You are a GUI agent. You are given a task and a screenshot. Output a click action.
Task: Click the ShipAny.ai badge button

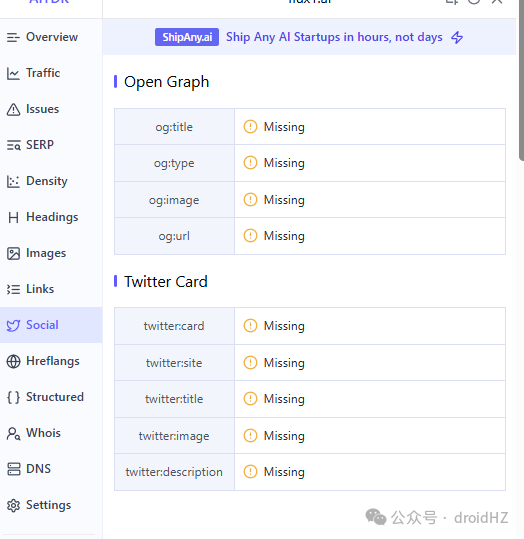pyautogui.click(x=187, y=37)
